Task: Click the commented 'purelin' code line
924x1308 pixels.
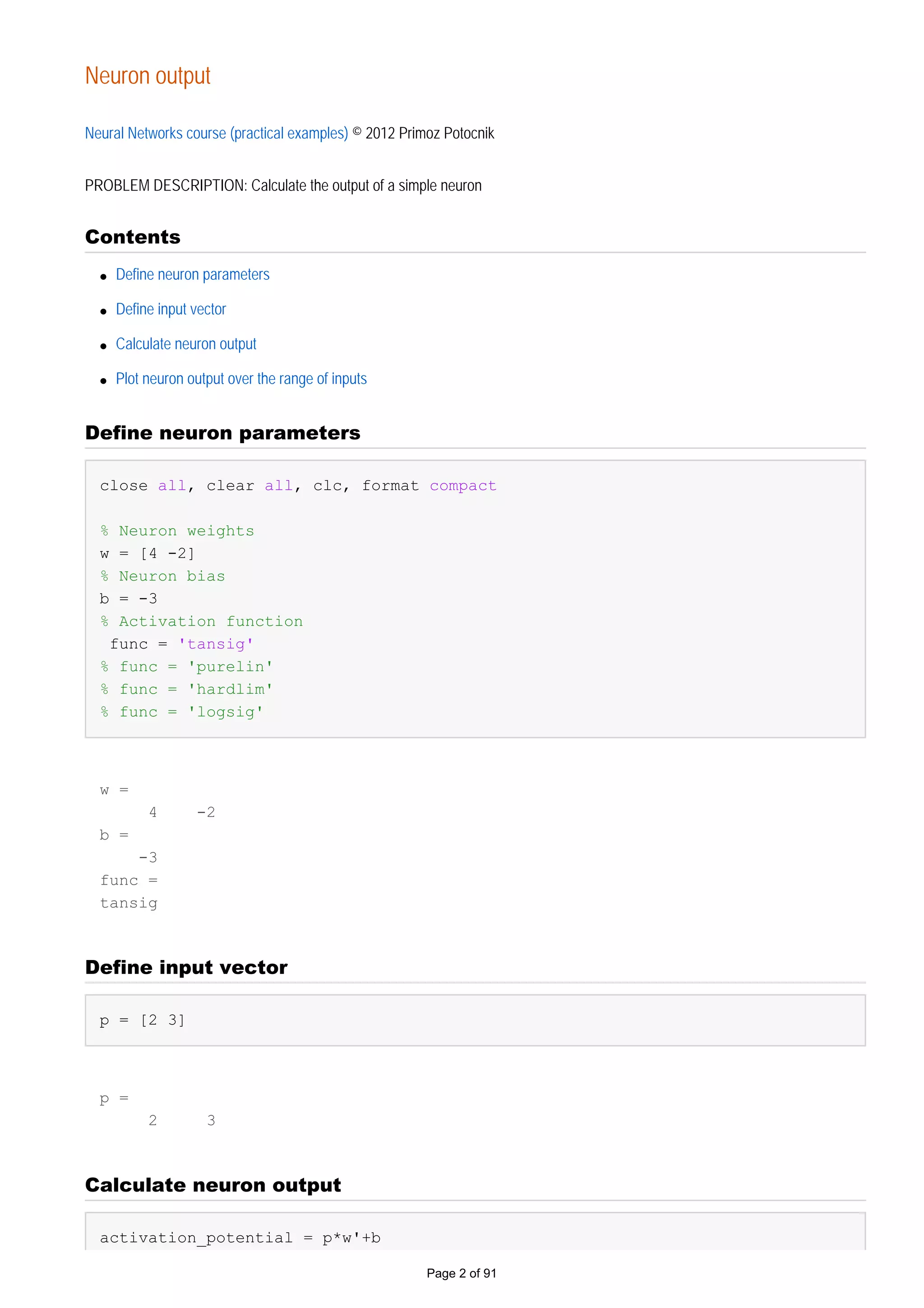Action: pos(186,667)
